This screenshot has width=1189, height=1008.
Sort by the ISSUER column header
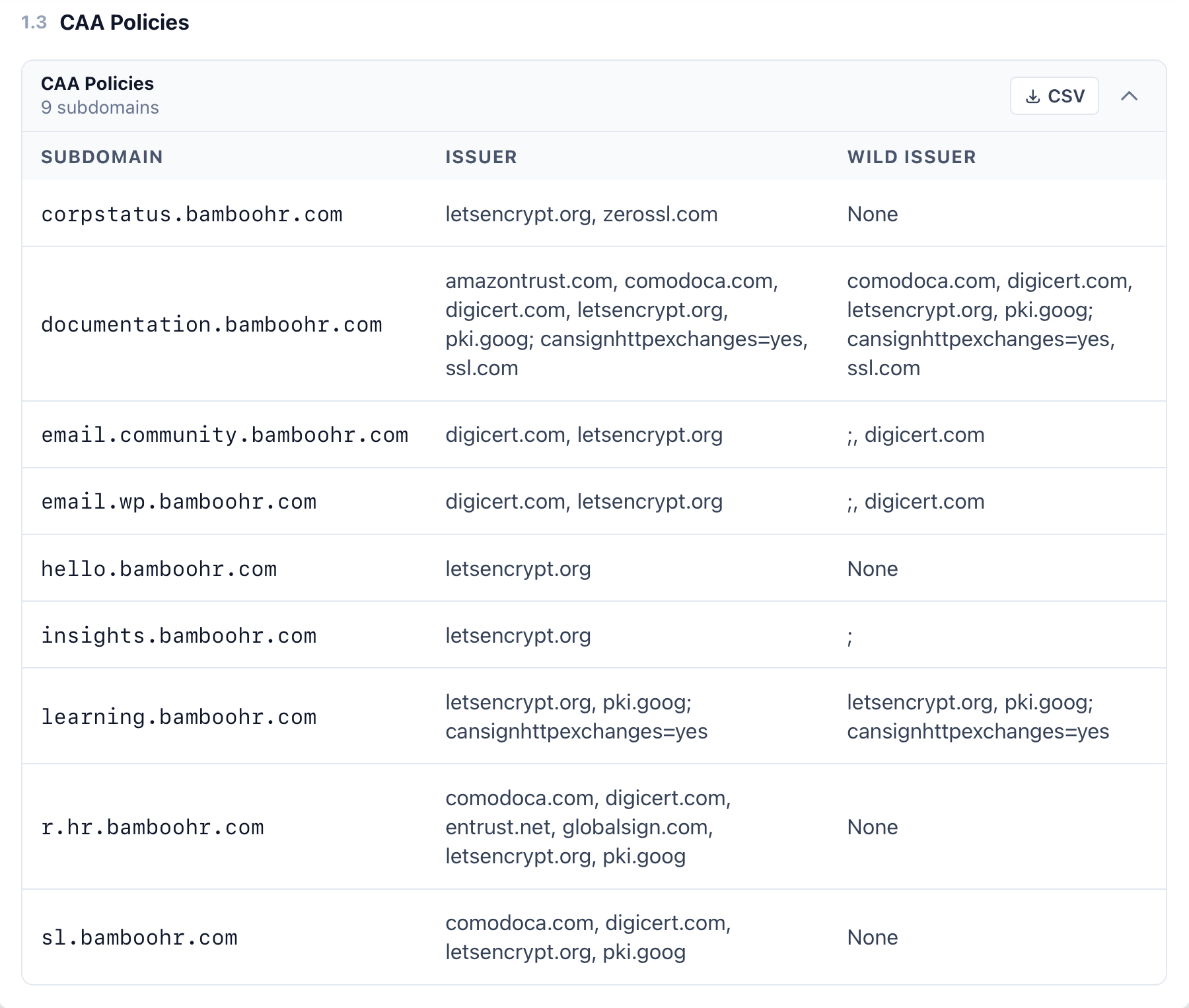(x=480, y=157)
